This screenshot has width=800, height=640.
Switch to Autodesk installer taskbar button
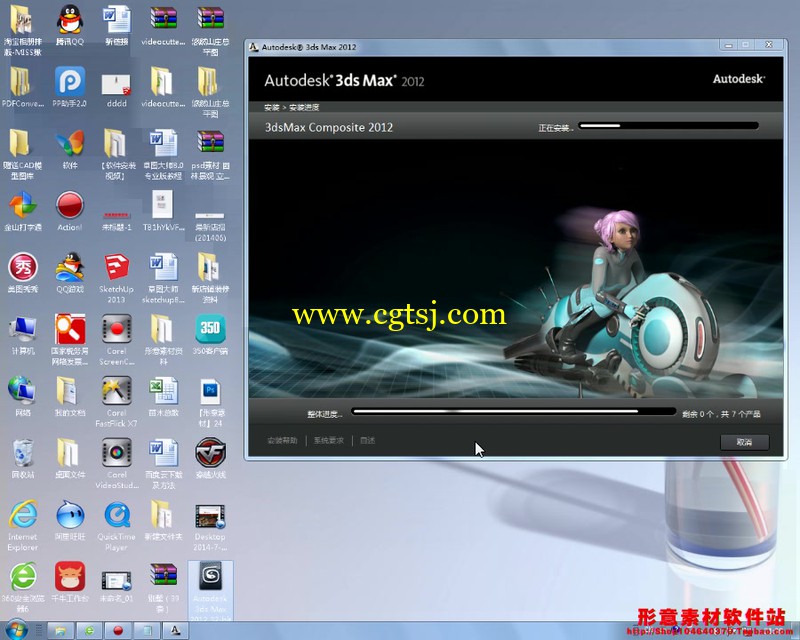pos(176,631)
